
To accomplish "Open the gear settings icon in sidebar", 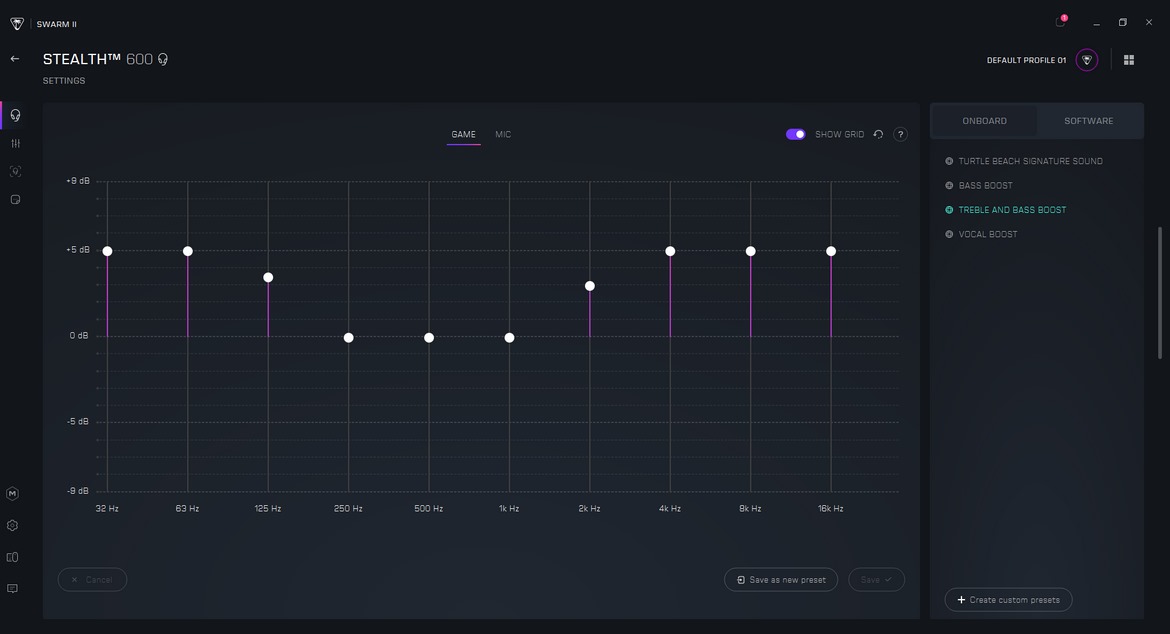I will pos(13,525).
